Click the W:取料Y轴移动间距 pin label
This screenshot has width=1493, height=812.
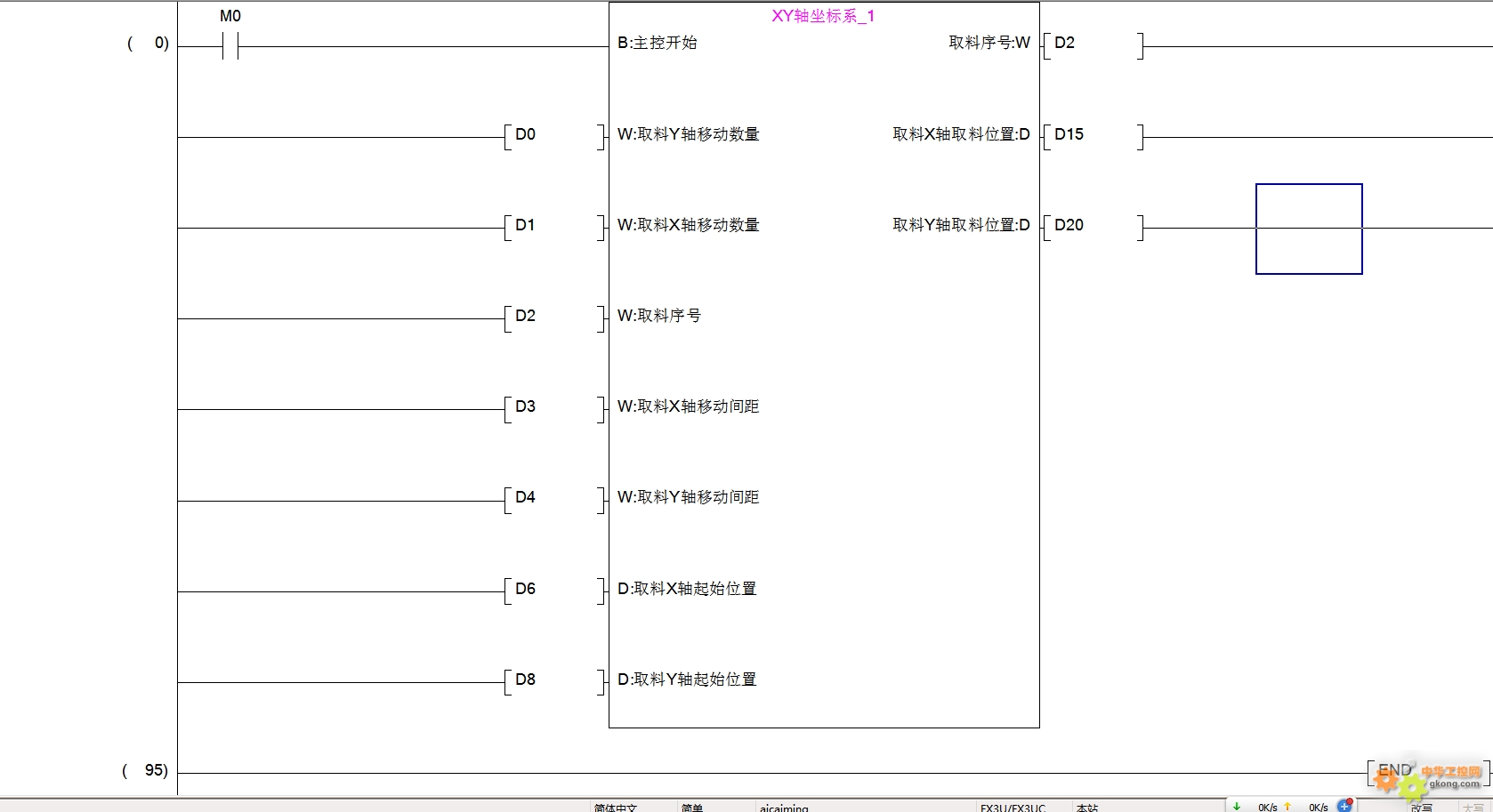pos(689,497)
